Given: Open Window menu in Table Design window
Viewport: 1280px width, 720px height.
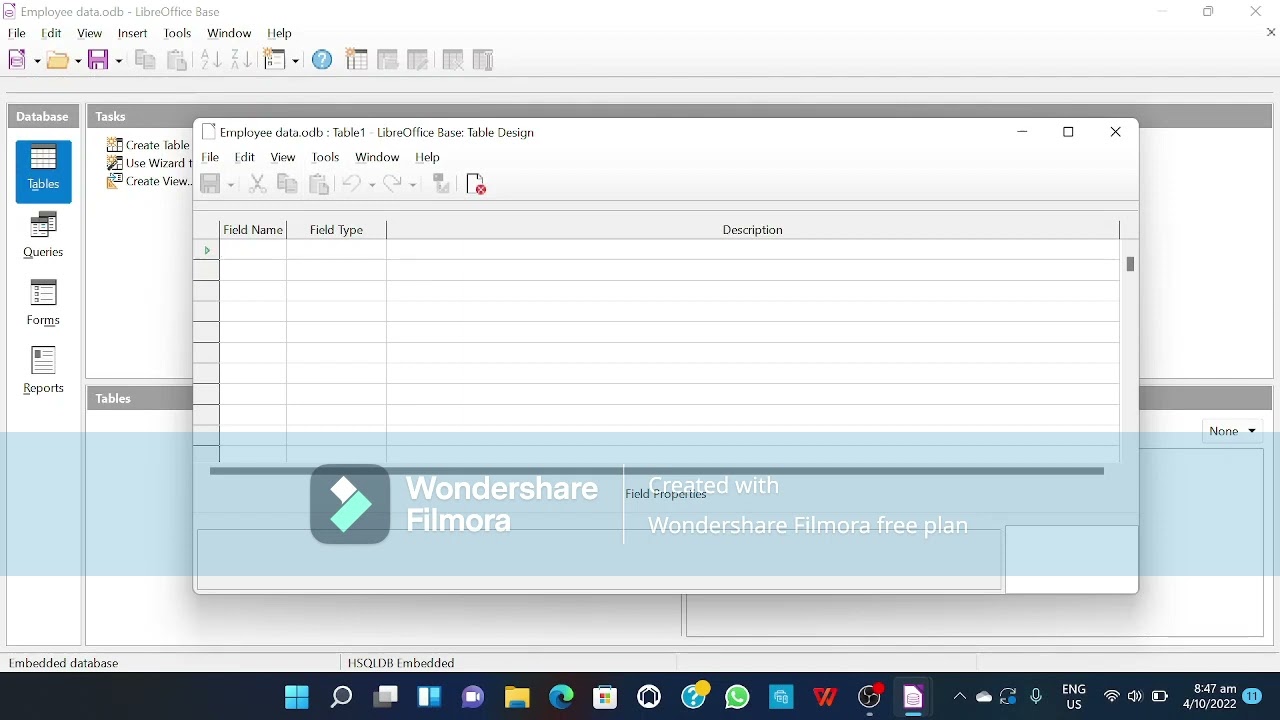Looking at the screenshot, I should [377, 157].
